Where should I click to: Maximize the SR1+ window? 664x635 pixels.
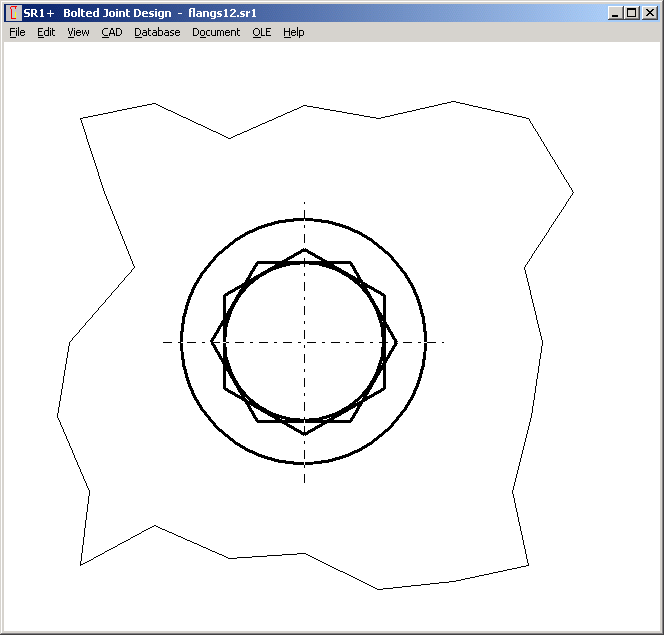point(631,13)
